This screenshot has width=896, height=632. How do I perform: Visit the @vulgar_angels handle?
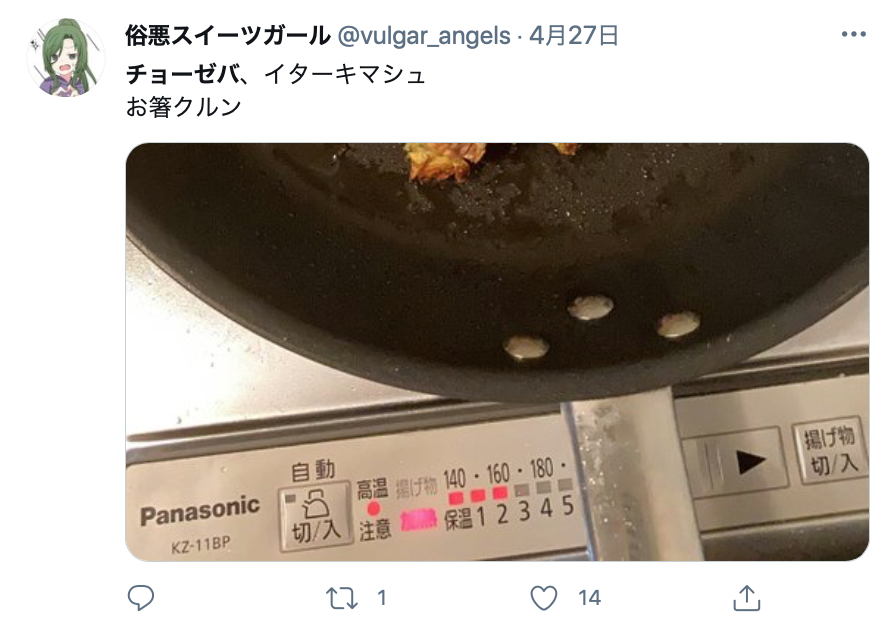click(x=424, y=36)
